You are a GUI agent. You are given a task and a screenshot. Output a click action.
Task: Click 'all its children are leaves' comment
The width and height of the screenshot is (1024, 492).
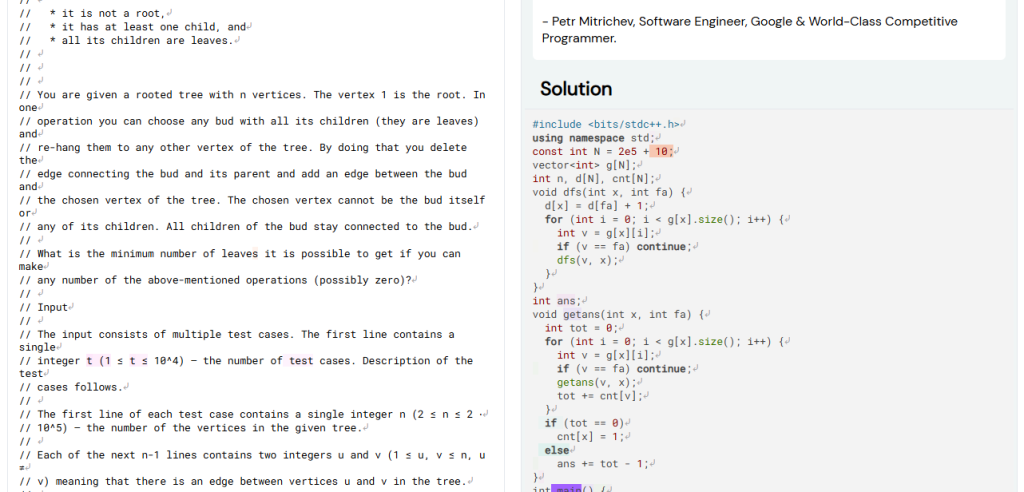tap(146, 40)
